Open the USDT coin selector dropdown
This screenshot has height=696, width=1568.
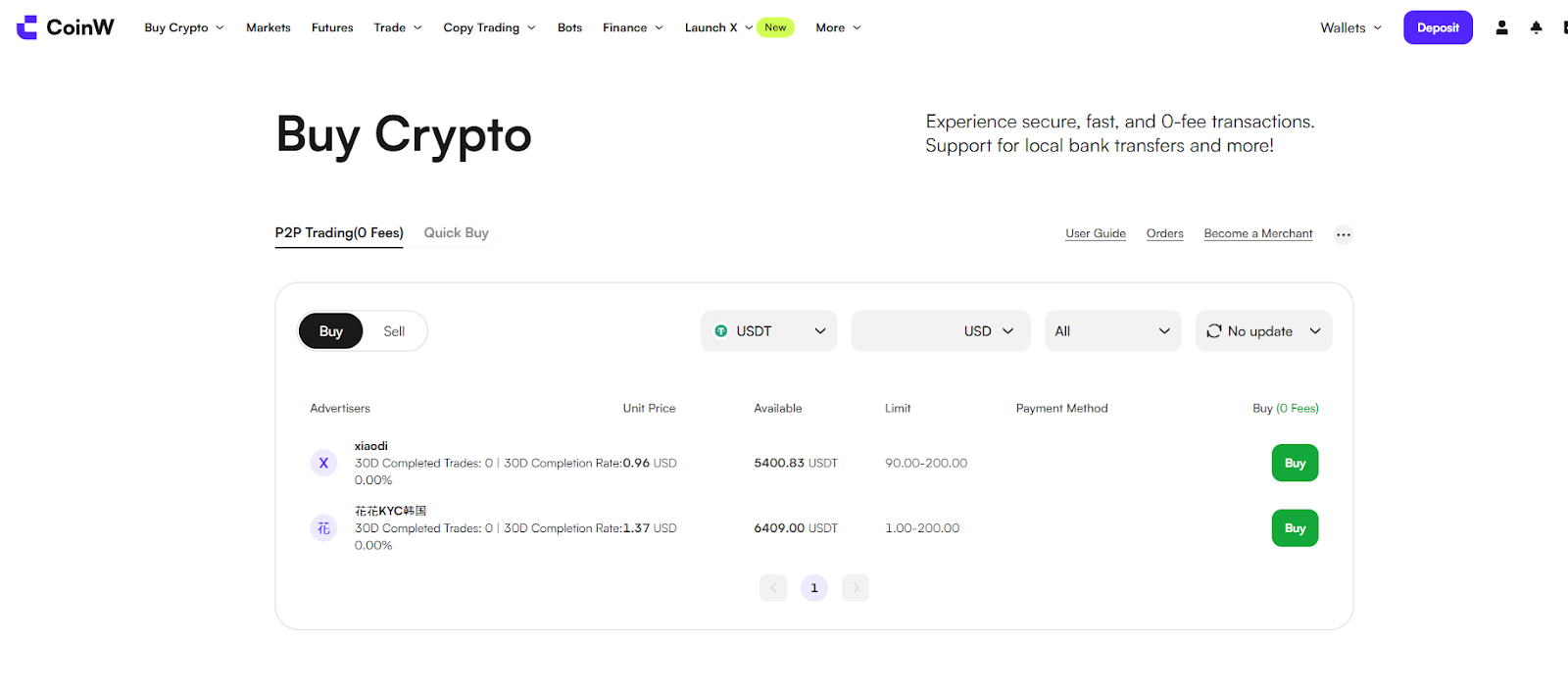[x=769, y=331]
